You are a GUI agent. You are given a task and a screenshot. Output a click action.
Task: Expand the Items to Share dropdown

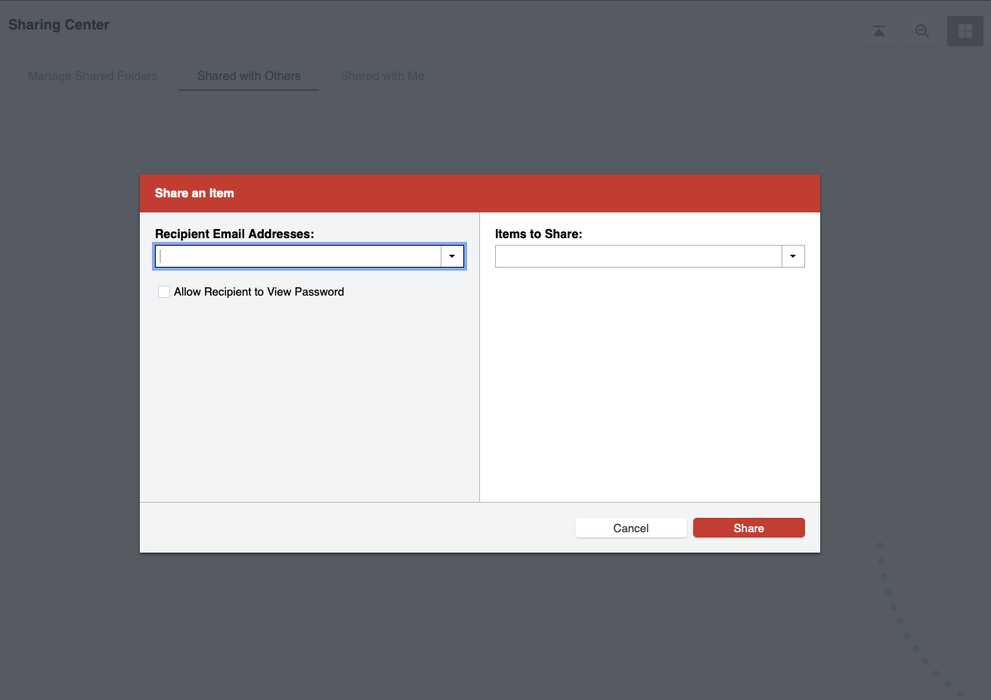click(x=792, y=255)
